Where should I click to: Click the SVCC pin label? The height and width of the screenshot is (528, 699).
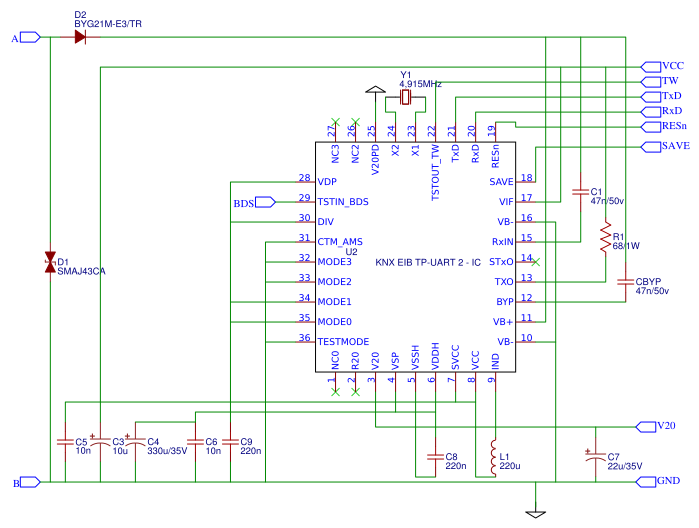(455, 357)
